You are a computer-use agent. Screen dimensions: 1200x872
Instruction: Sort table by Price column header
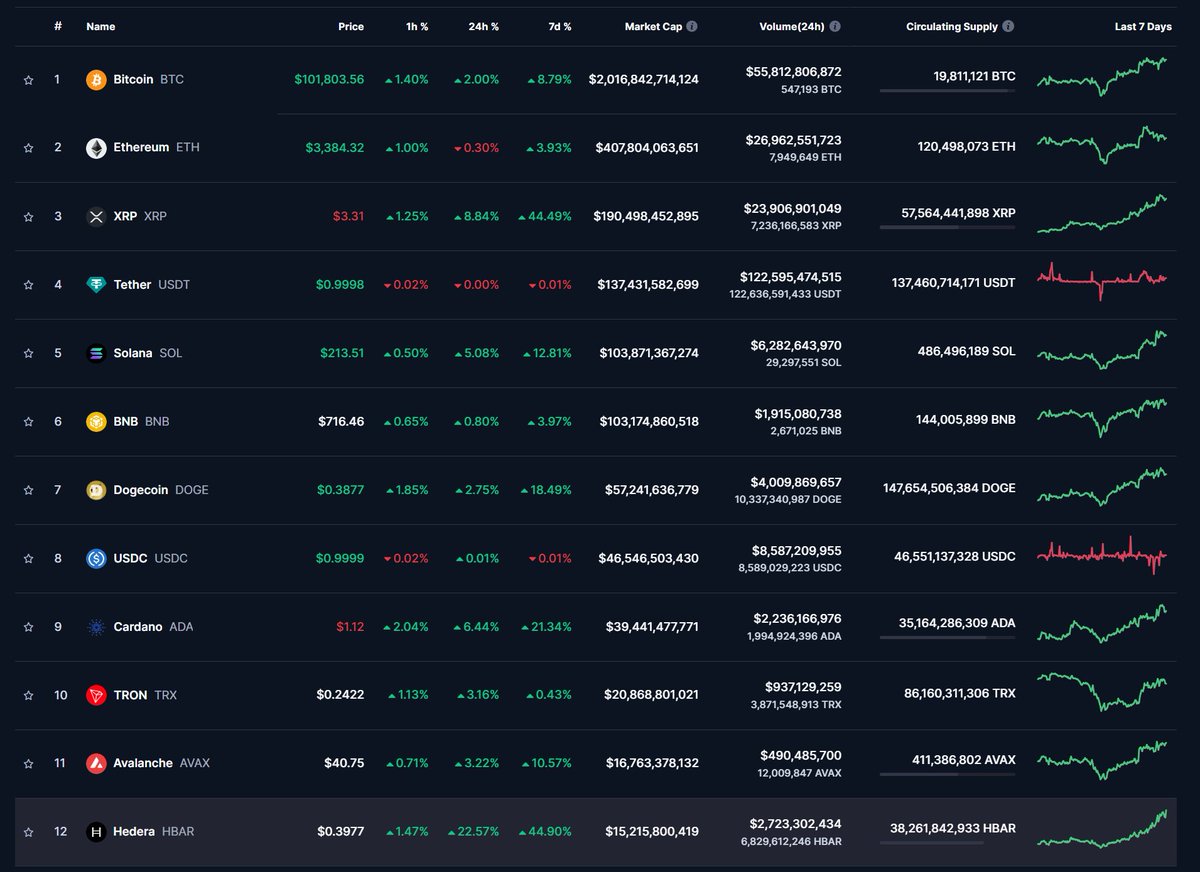pos(351,27)
